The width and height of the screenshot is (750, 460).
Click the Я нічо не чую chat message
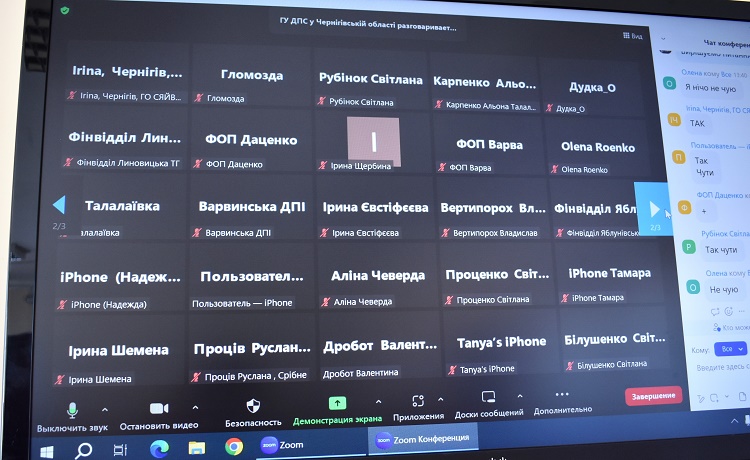click(x=710, y=88)
